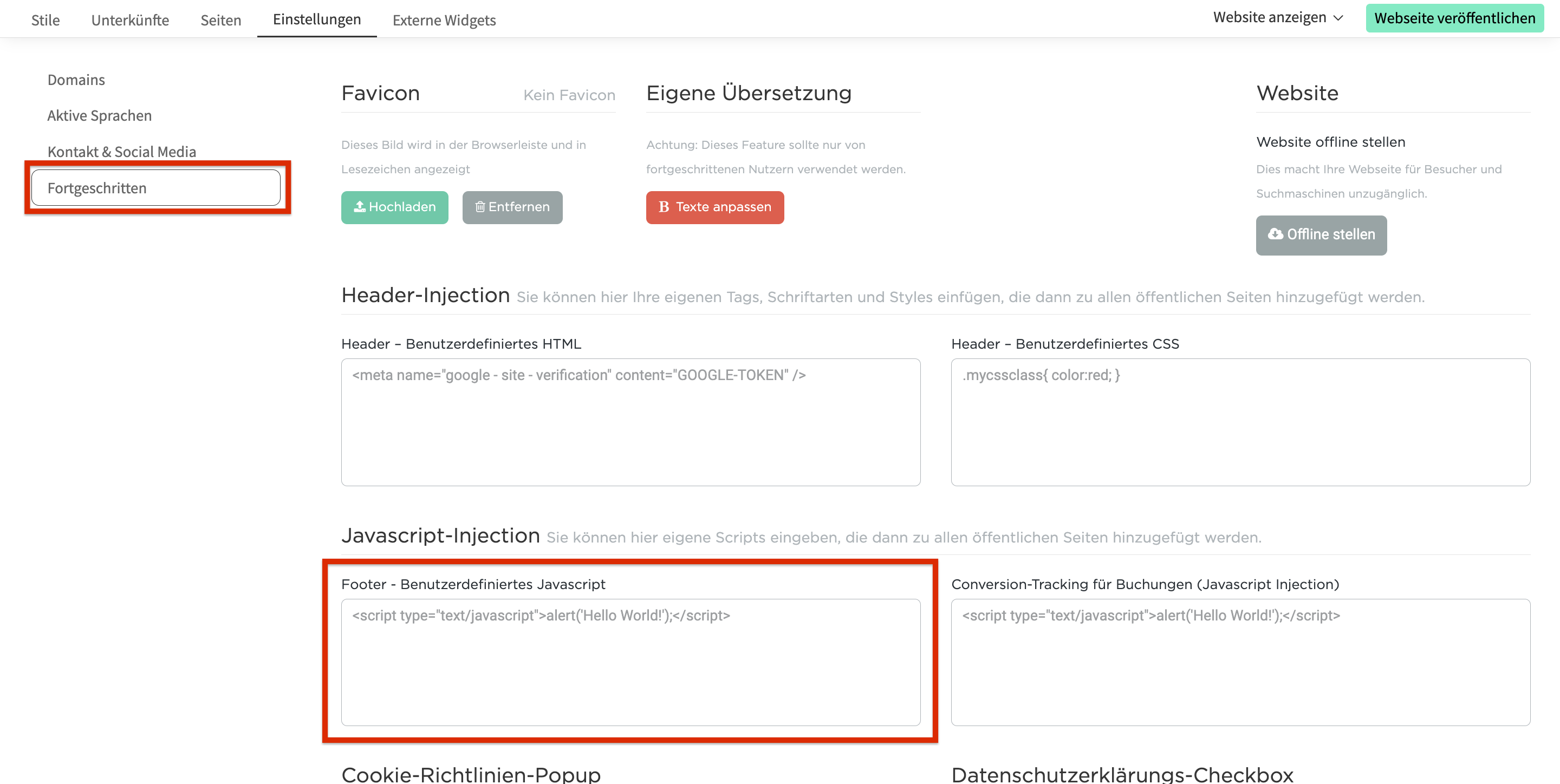Select Aktive Sprachen in the sidebar
Viewport: 1560px width, 784px height.
(99, 116)
